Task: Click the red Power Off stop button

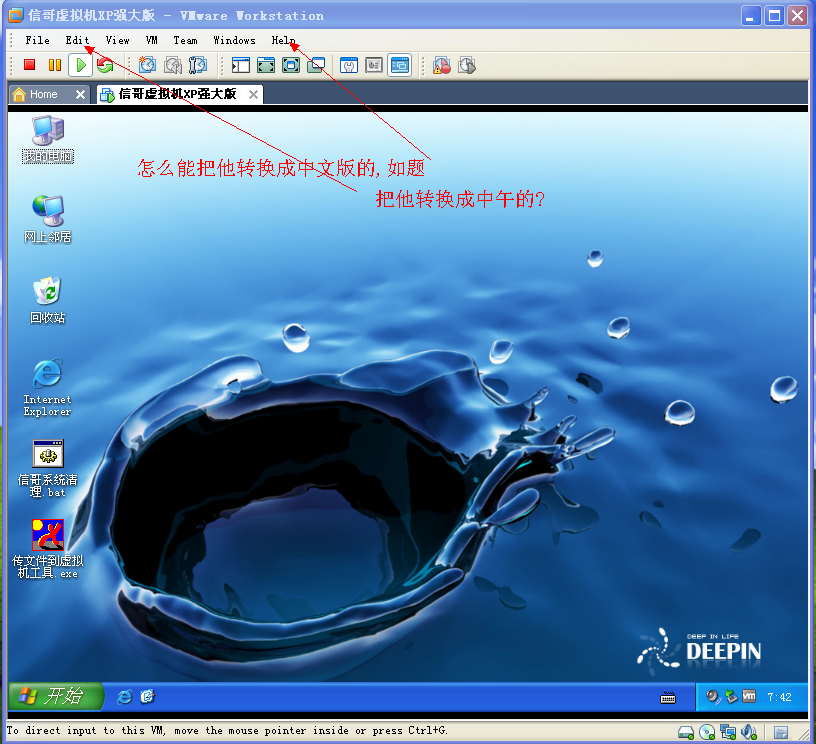Action: pos(29,65)
